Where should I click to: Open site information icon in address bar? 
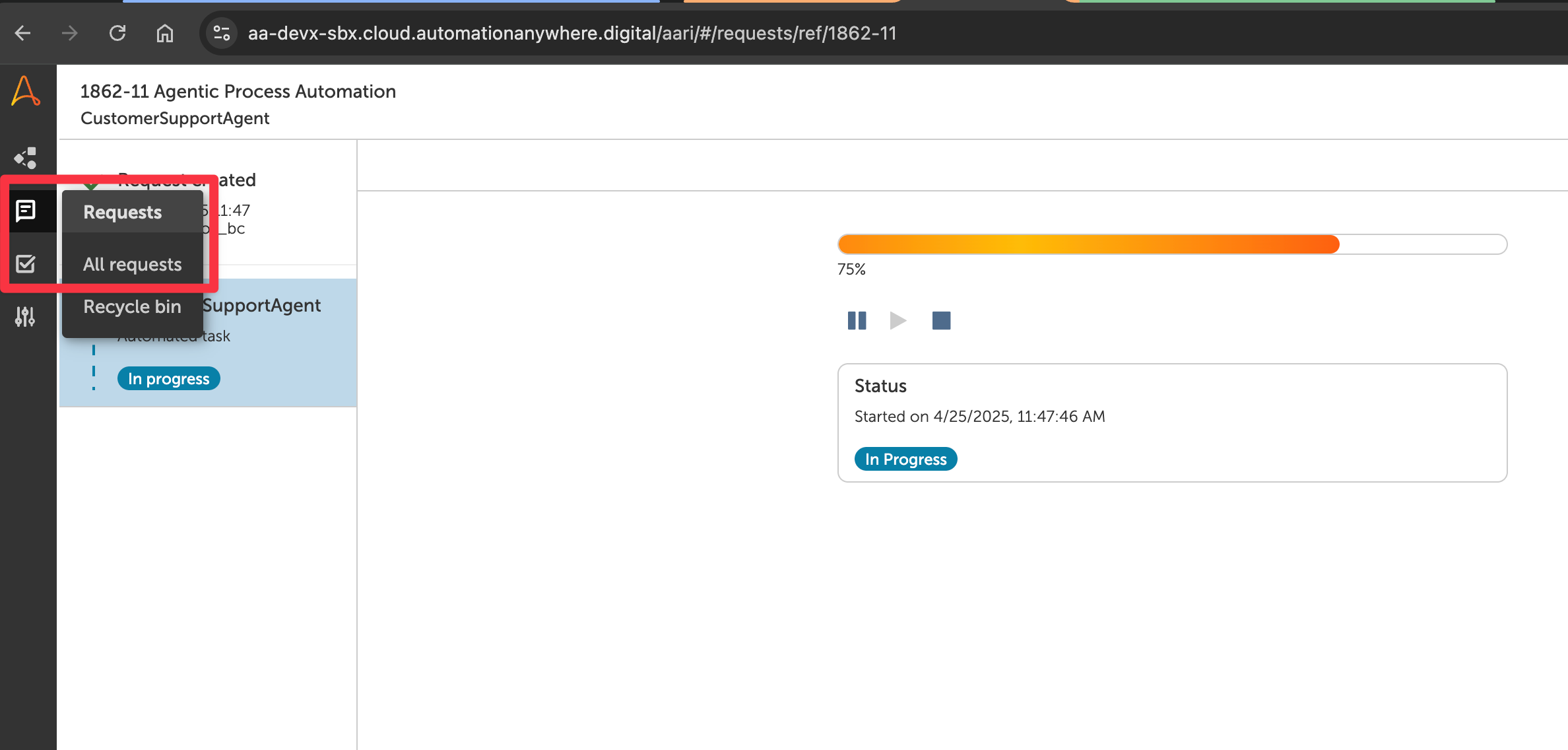pos(222,33)
